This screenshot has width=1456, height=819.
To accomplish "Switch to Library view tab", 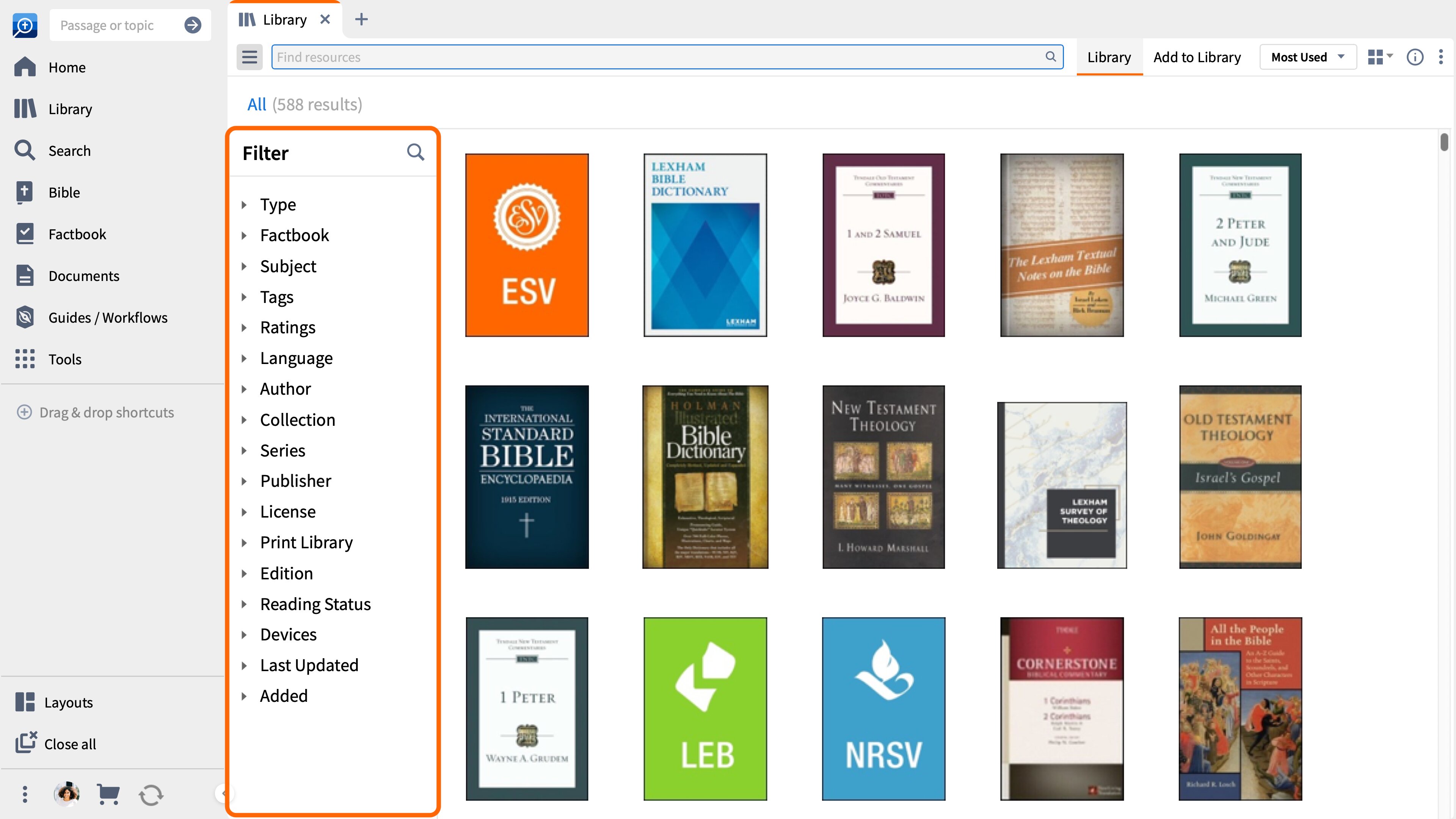I will tap(1109, 57).
